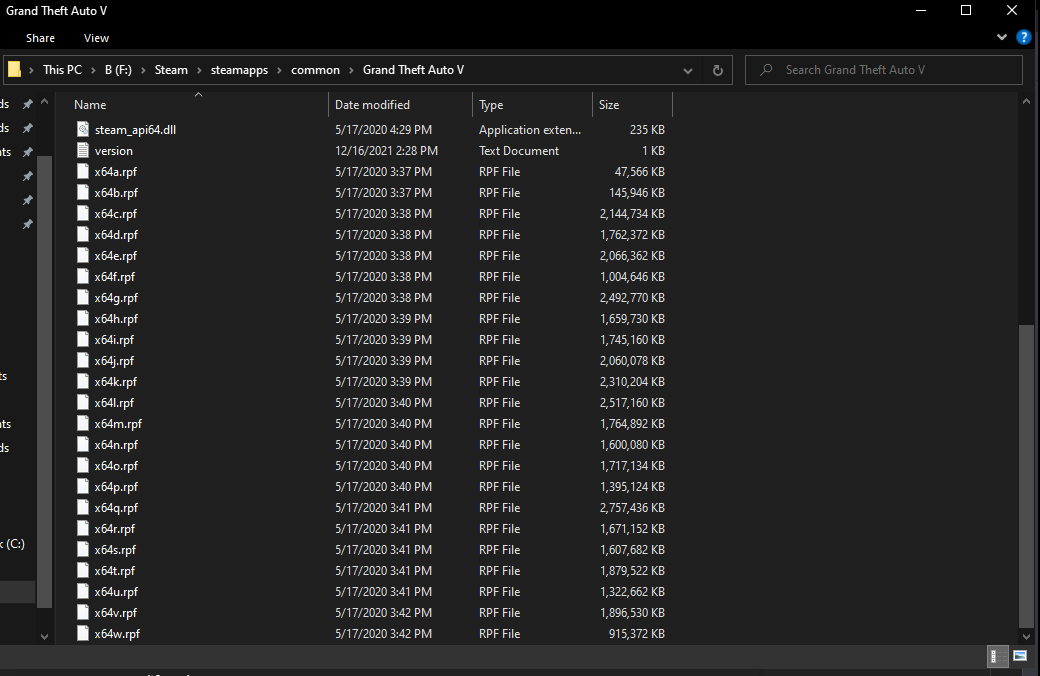
Task: Click the search Grand Theft Auto V field
Action: pyautogui.click(x=883, y=70)
